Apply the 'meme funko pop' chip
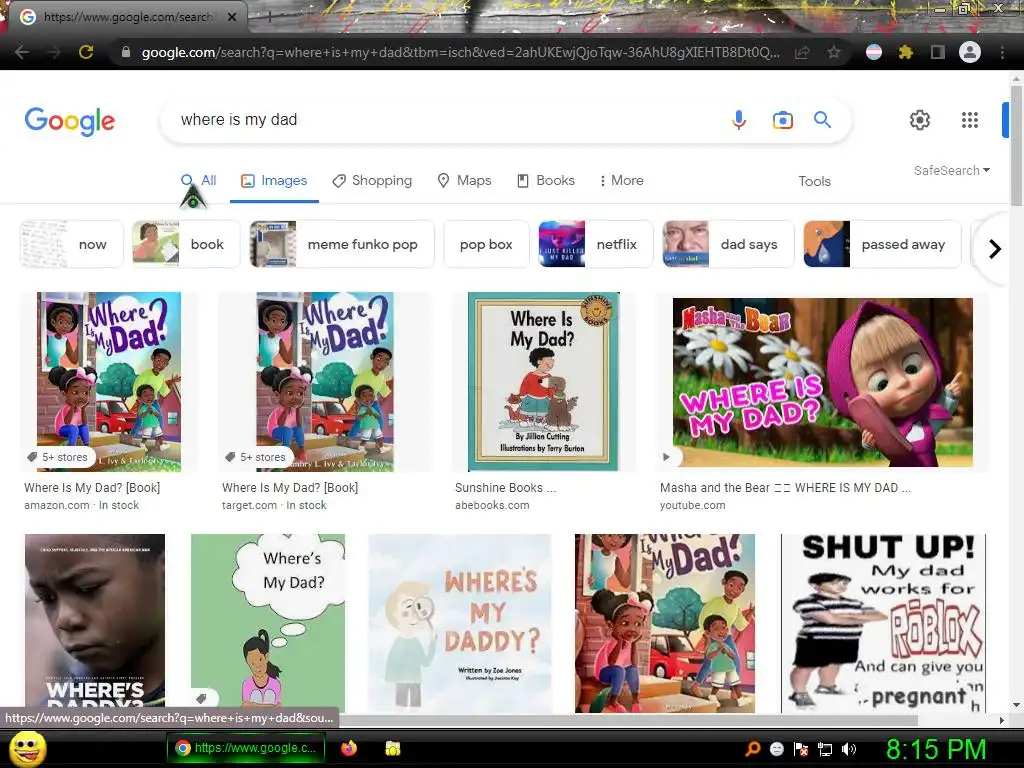The image size is (1024, 768). [342, 244]
